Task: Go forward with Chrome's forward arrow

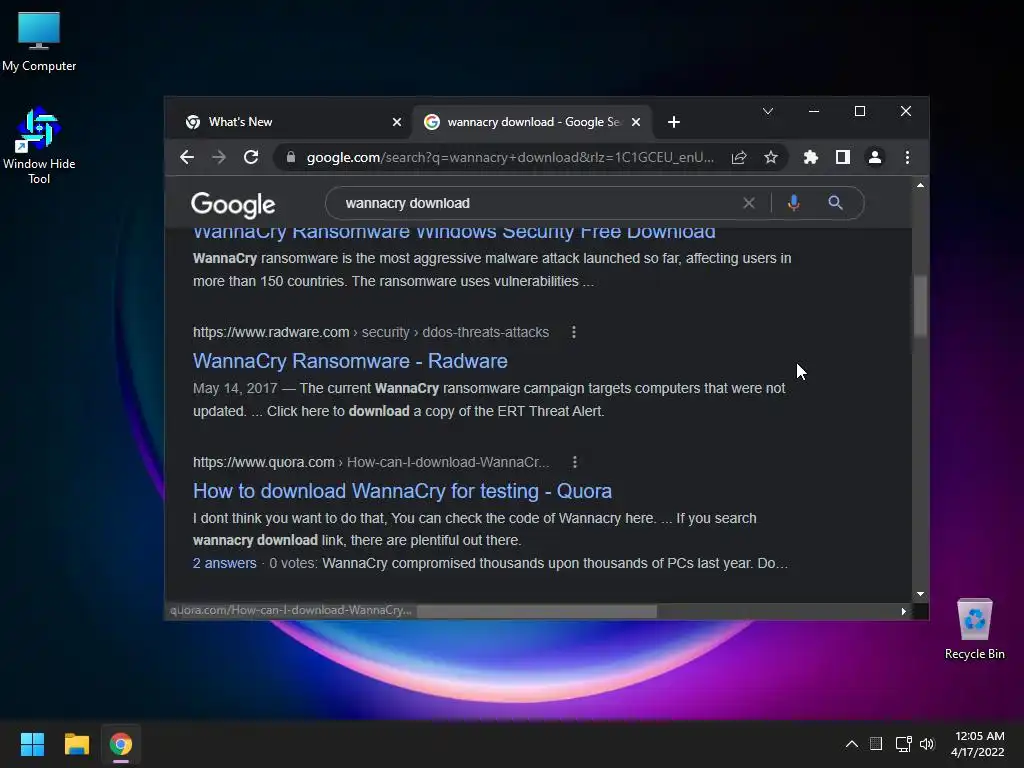Action: (x=219, y=157)
